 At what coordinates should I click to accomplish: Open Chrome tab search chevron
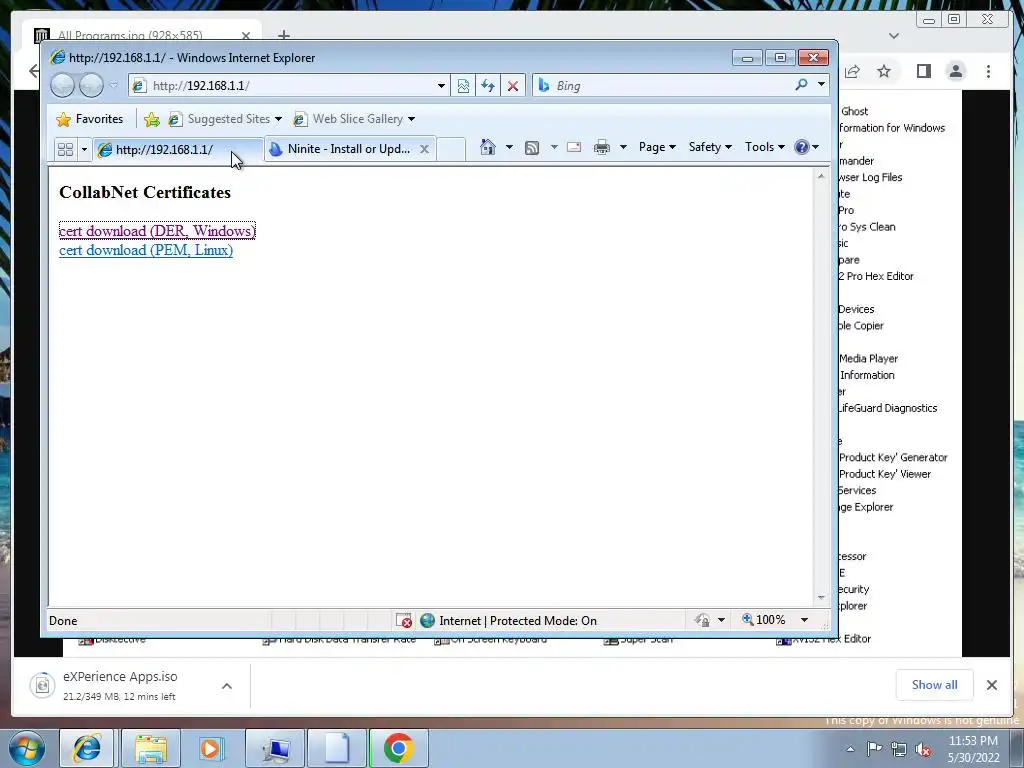(894, 36)
